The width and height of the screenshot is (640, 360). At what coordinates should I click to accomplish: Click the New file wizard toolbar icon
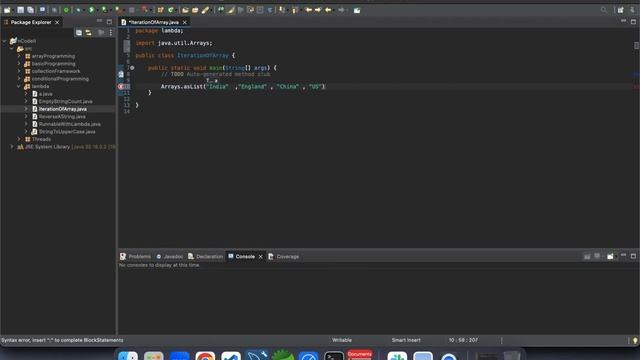[7, 10]
